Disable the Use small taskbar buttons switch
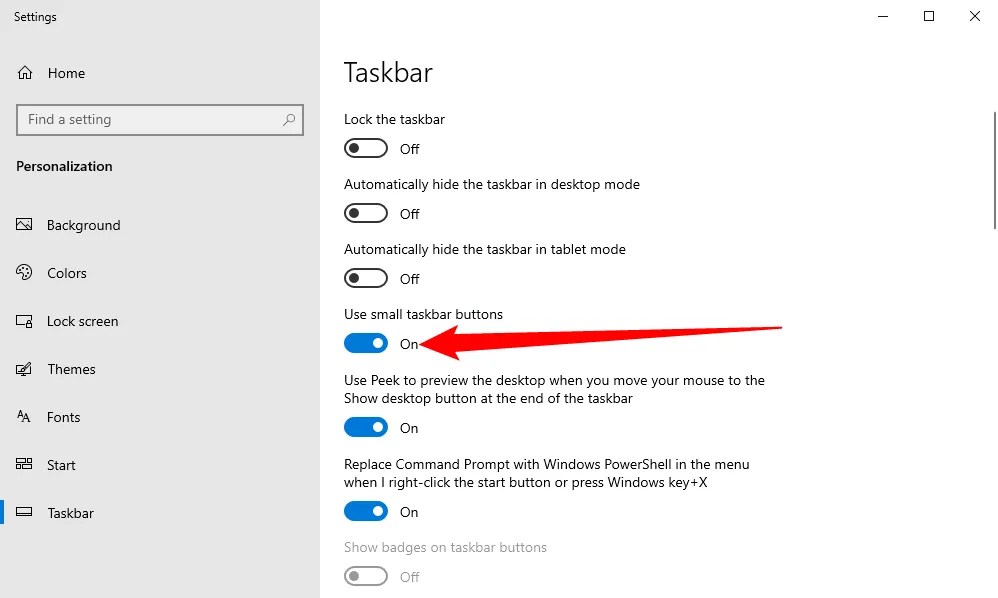 tap(366, 343)
